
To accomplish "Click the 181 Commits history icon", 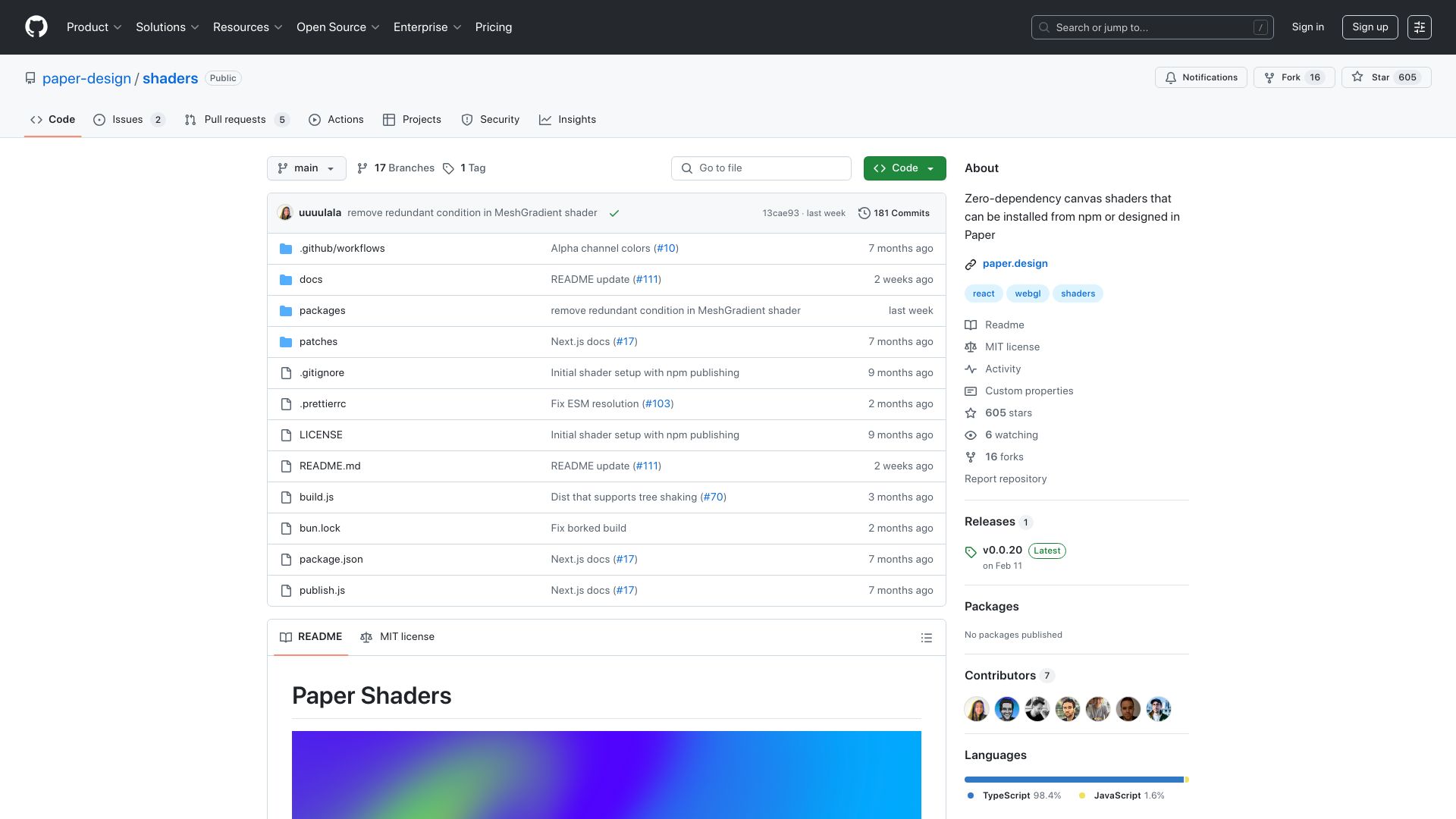I will coord(864,213).
